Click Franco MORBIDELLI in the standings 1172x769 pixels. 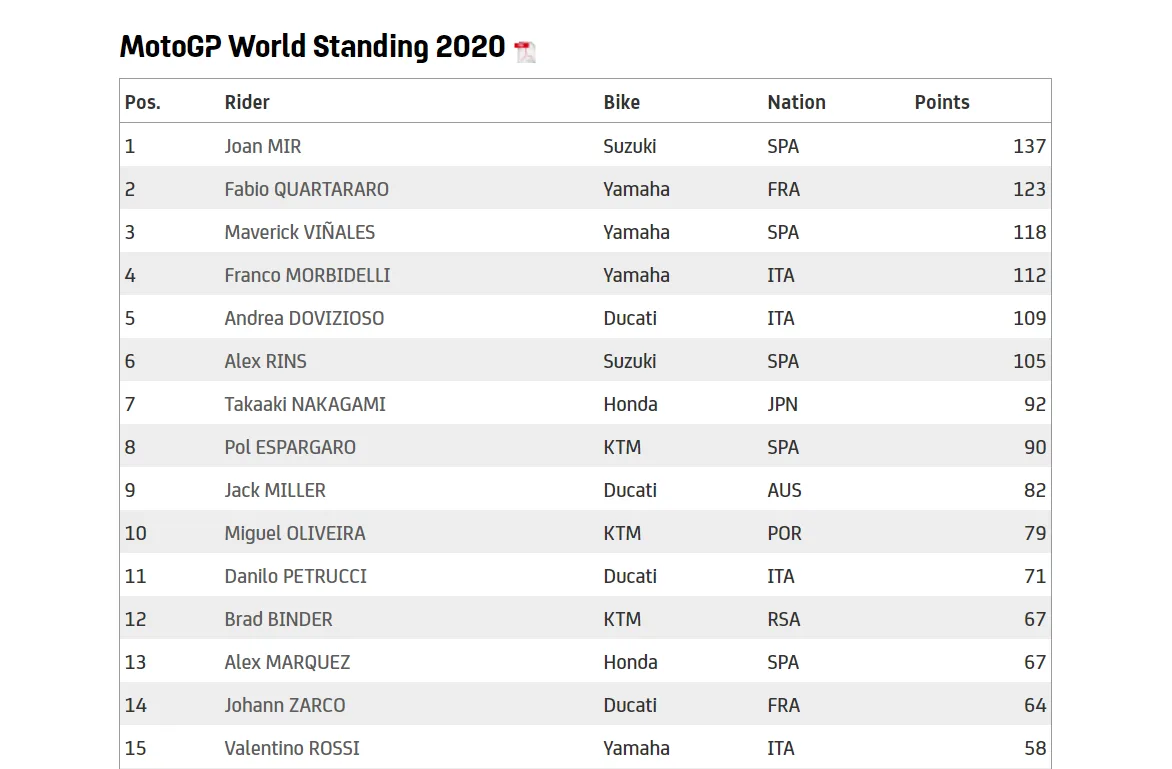pyautogui.click(x=307, y=276)
